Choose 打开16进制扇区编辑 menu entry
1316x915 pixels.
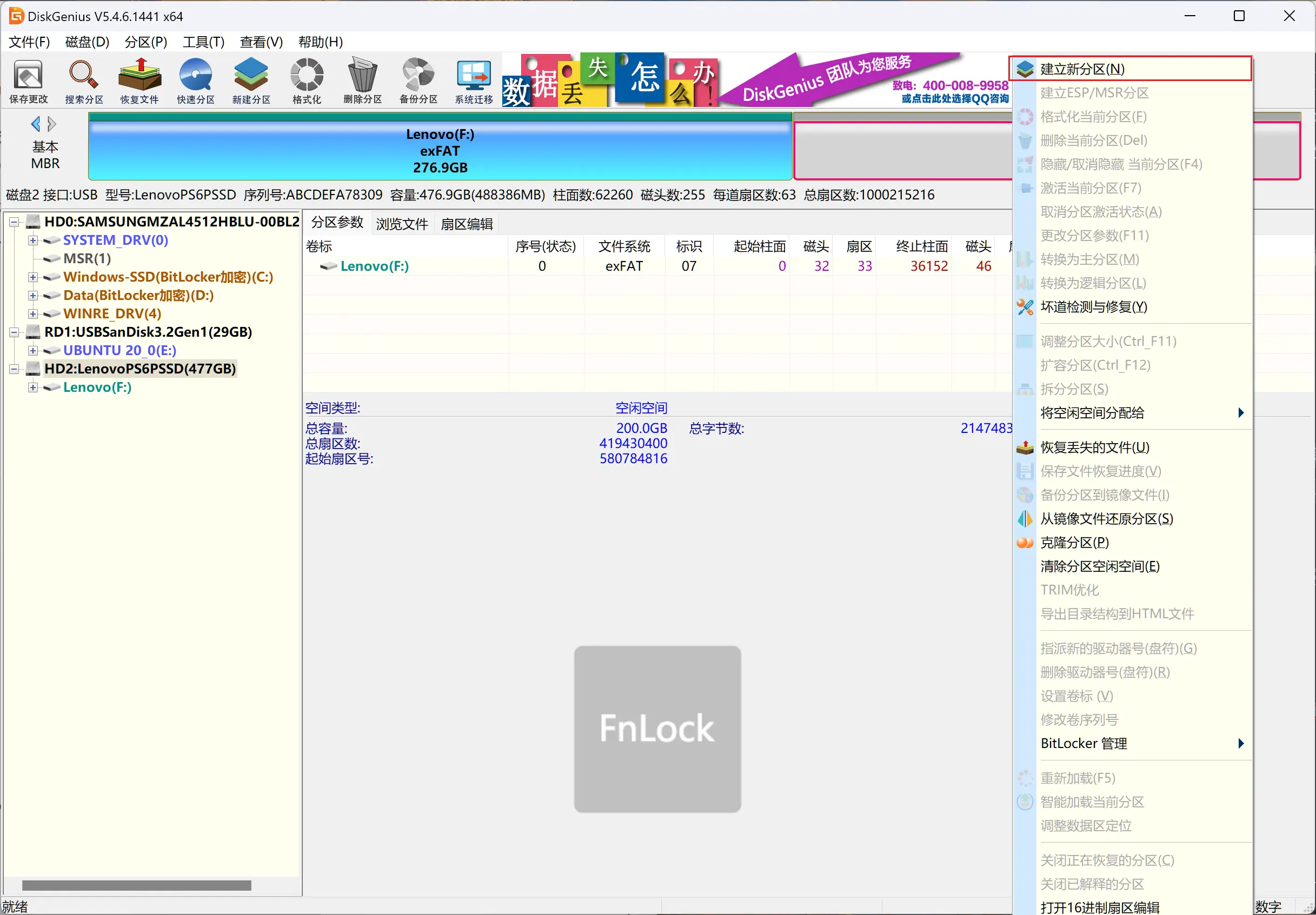click(1132, 907)
